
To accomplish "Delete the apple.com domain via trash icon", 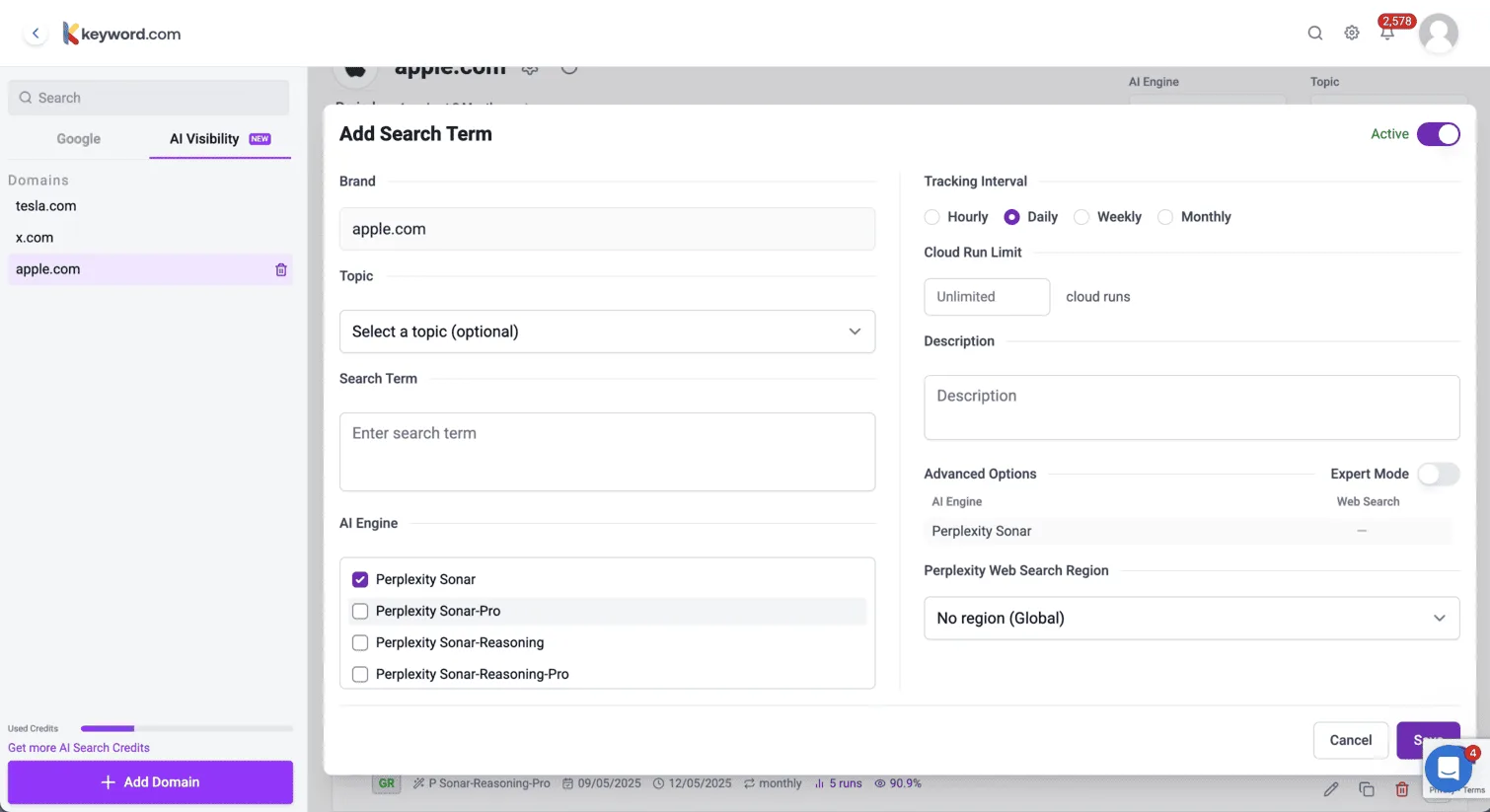I will [x=280, y=268].
